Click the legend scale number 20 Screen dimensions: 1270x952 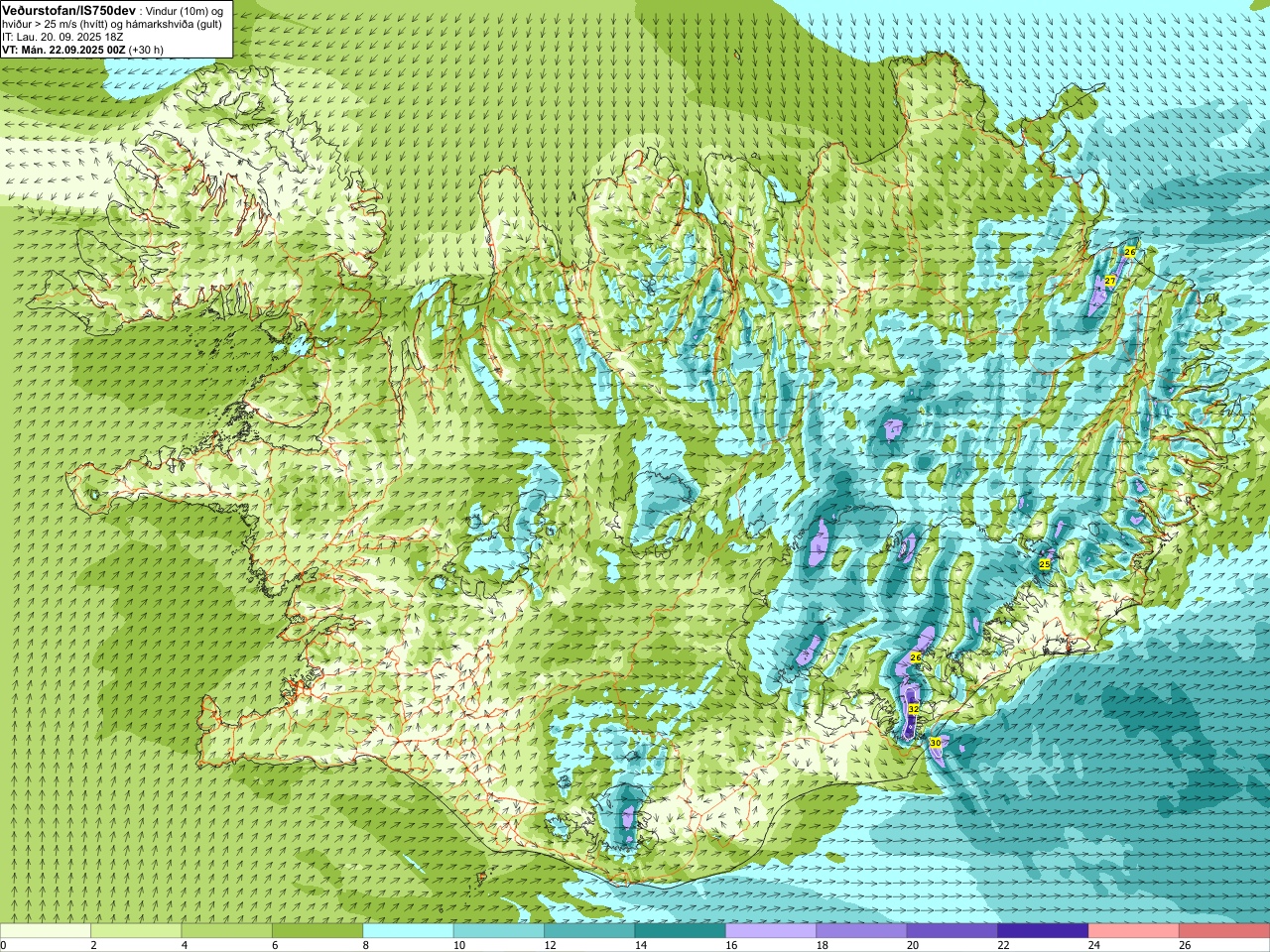[913, 945]
